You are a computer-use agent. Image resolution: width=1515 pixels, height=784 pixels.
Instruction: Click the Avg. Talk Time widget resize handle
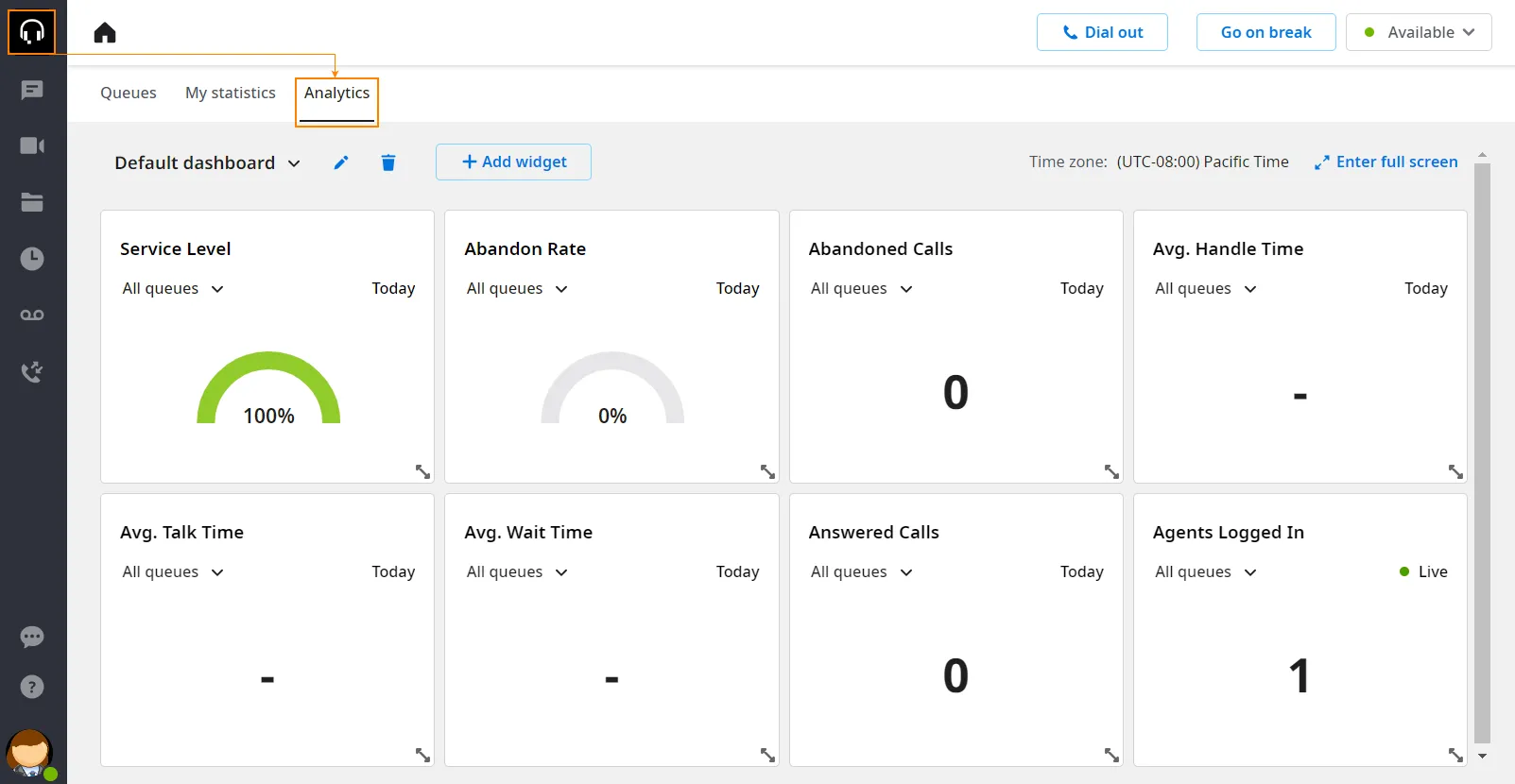click(422, 755)
